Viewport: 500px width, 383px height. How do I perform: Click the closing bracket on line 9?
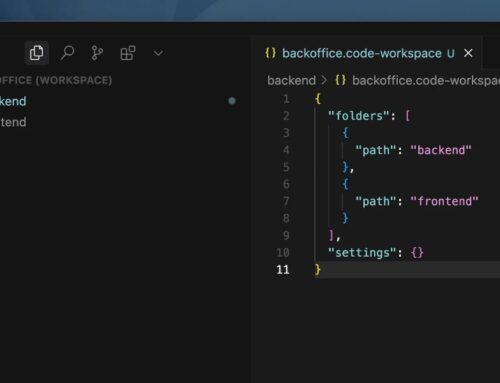[331, 235]
